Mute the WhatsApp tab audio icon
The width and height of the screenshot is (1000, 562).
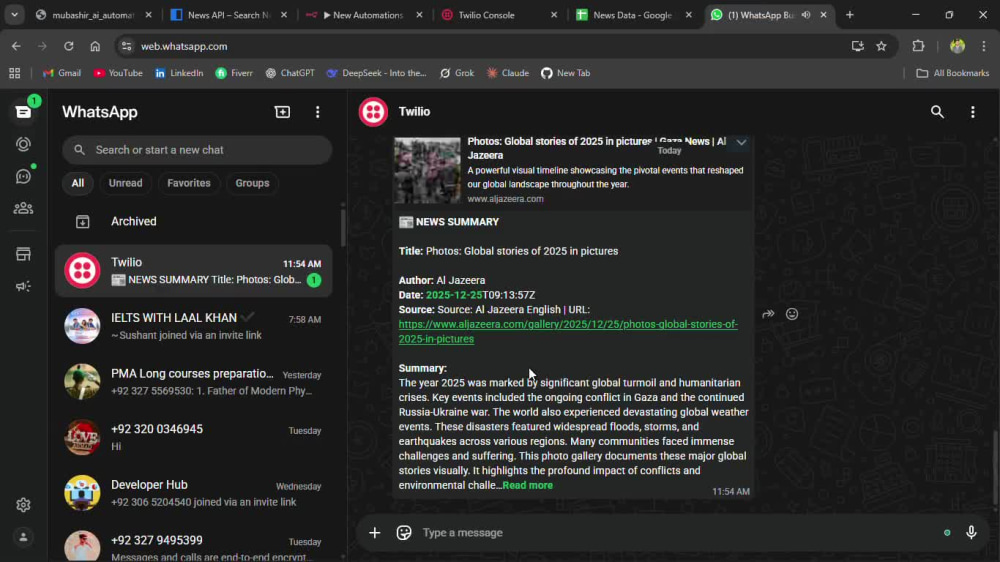pyautogui.click(x=806, y=15)
